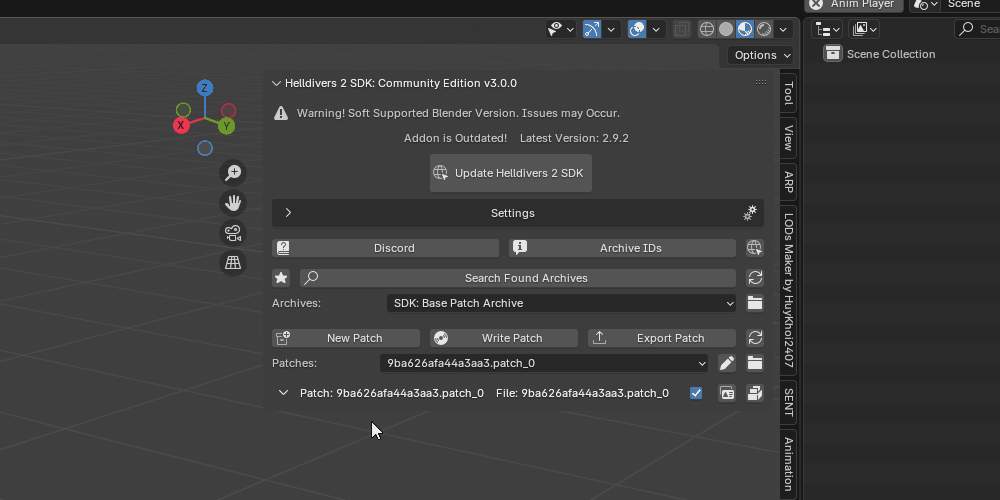Select the pan view hand icon
The image size is (1000, 500).
233,203
